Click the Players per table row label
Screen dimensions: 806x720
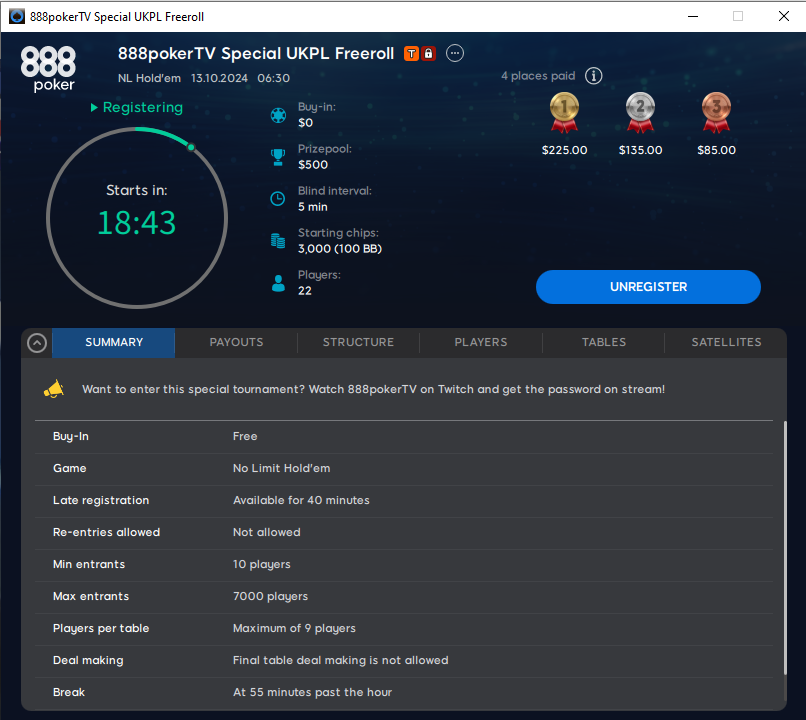point(101,628)
